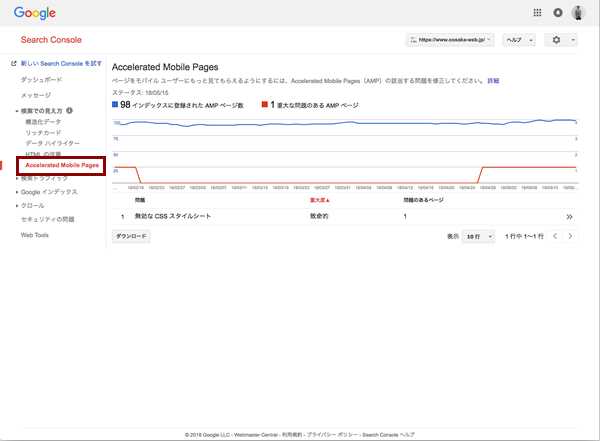Open ダッシュボード in the sidebar
The width and height of the screenshot is (600, 441).
click(x=41, y=80)
